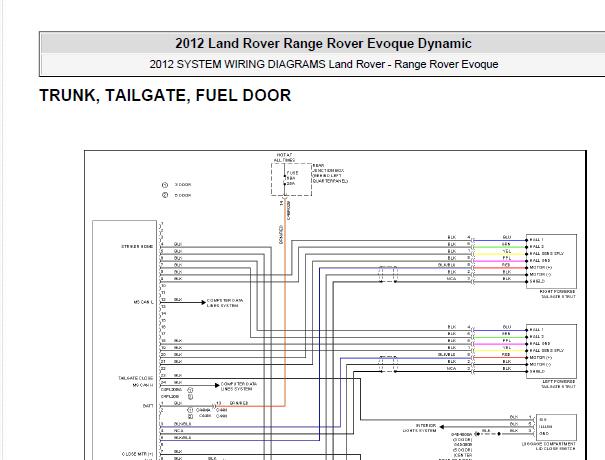
Task: Click the "INTERIOR LIGHTS SYSTEM" reference
Action: [x=420, y=428]
